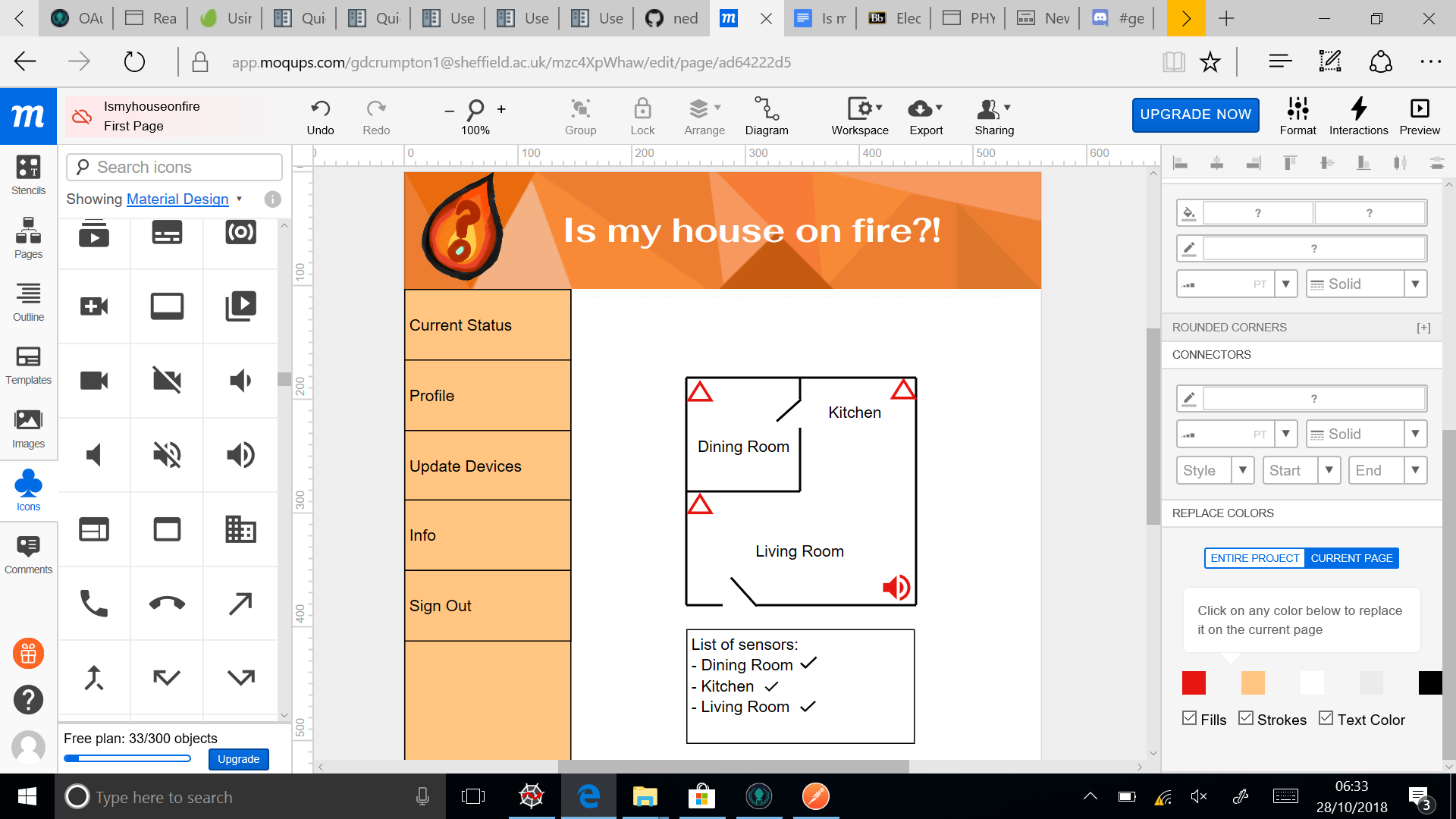Click the Material Design link
Viewport: 1456px width, 819px height.
pos(177,199)
